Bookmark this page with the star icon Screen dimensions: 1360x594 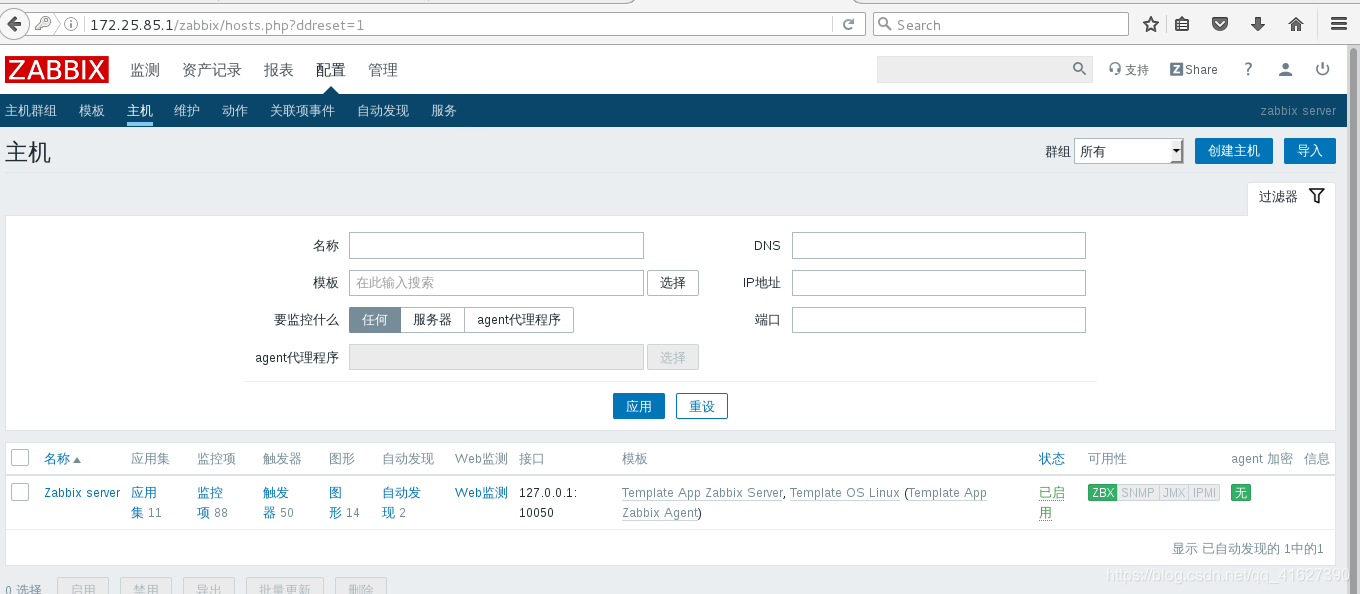[x=1151, y=24]
